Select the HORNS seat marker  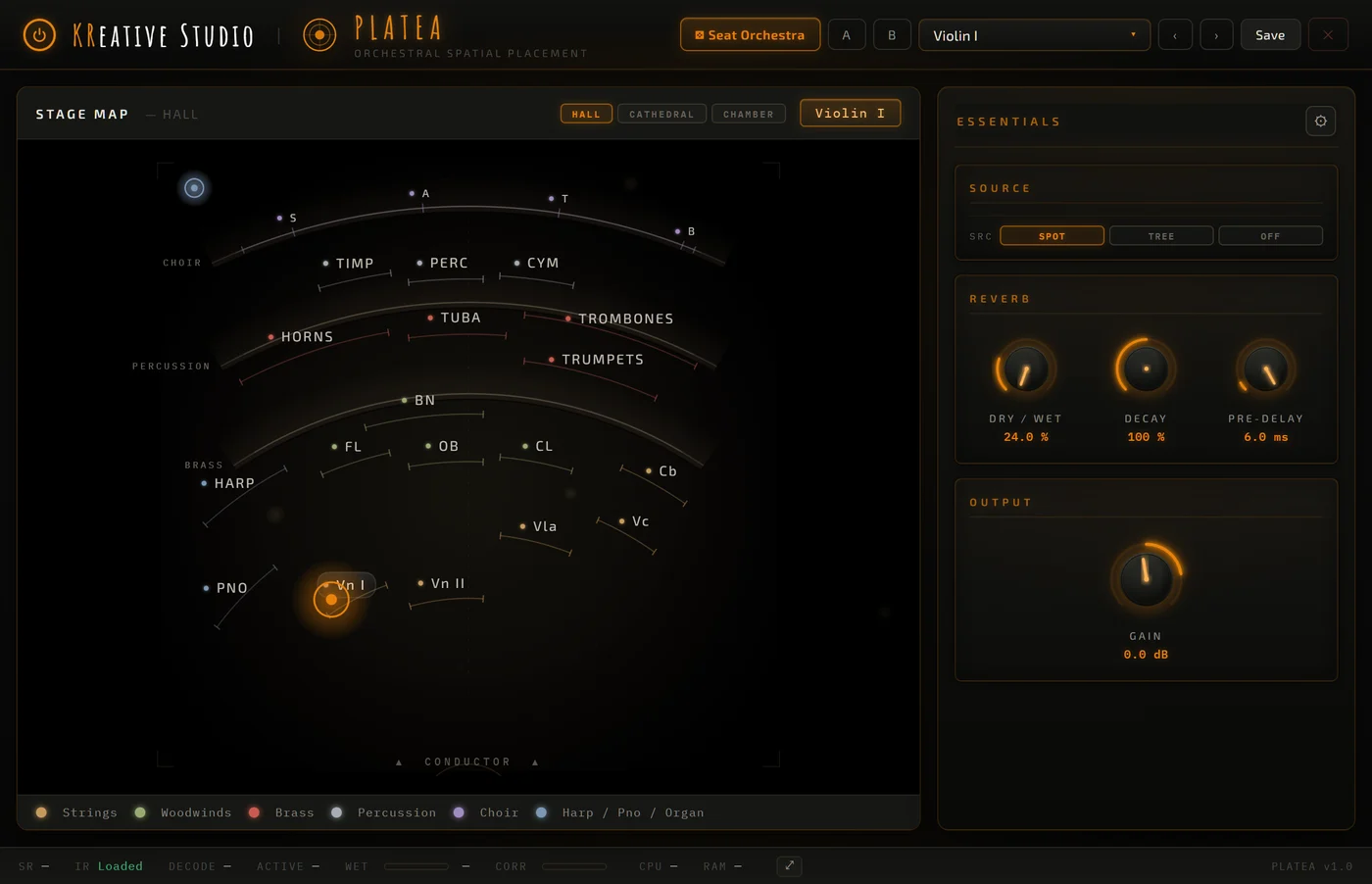[x=270, y=337]
